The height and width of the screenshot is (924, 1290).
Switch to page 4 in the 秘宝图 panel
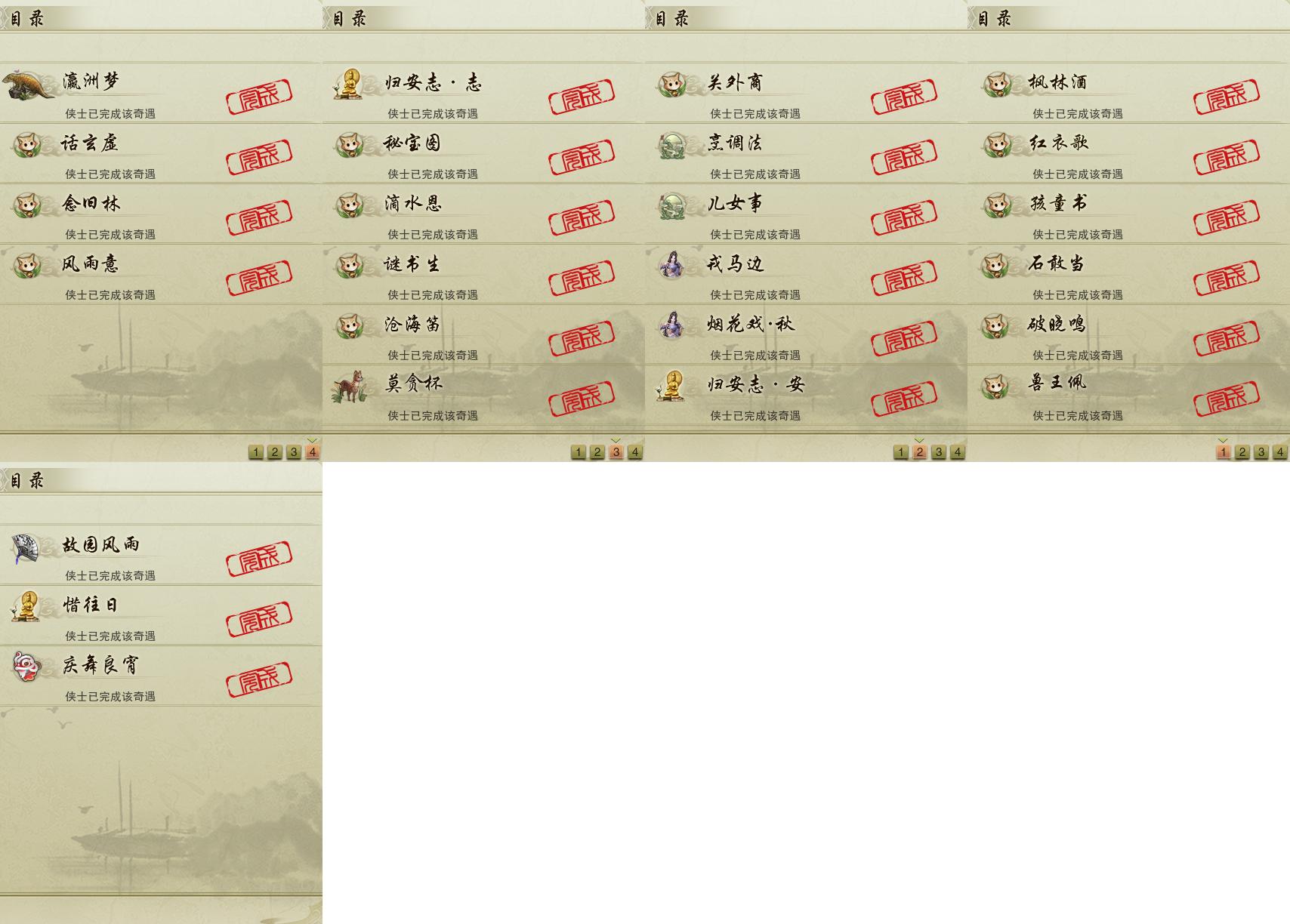click(634, 452)
